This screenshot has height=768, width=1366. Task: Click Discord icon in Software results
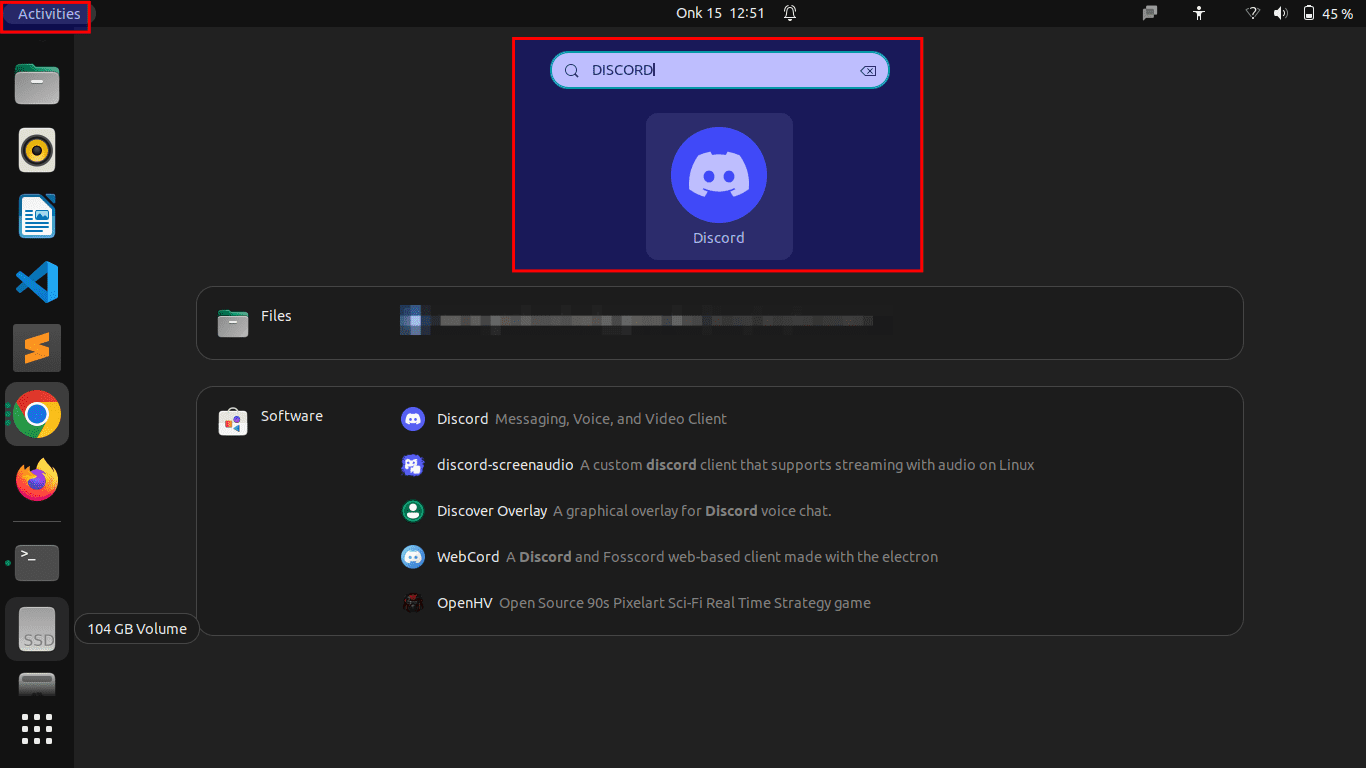coord(413,419)
